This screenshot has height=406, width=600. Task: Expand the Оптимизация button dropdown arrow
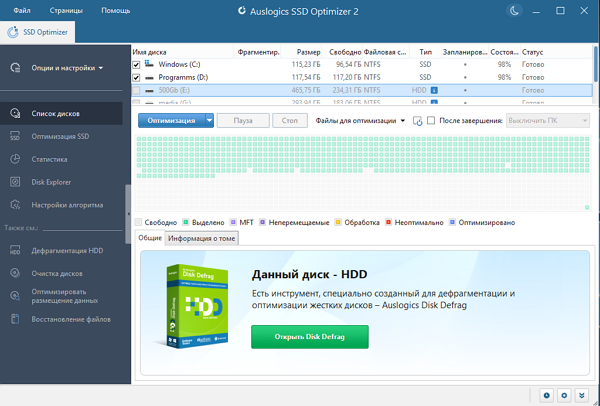coord(209,121)
